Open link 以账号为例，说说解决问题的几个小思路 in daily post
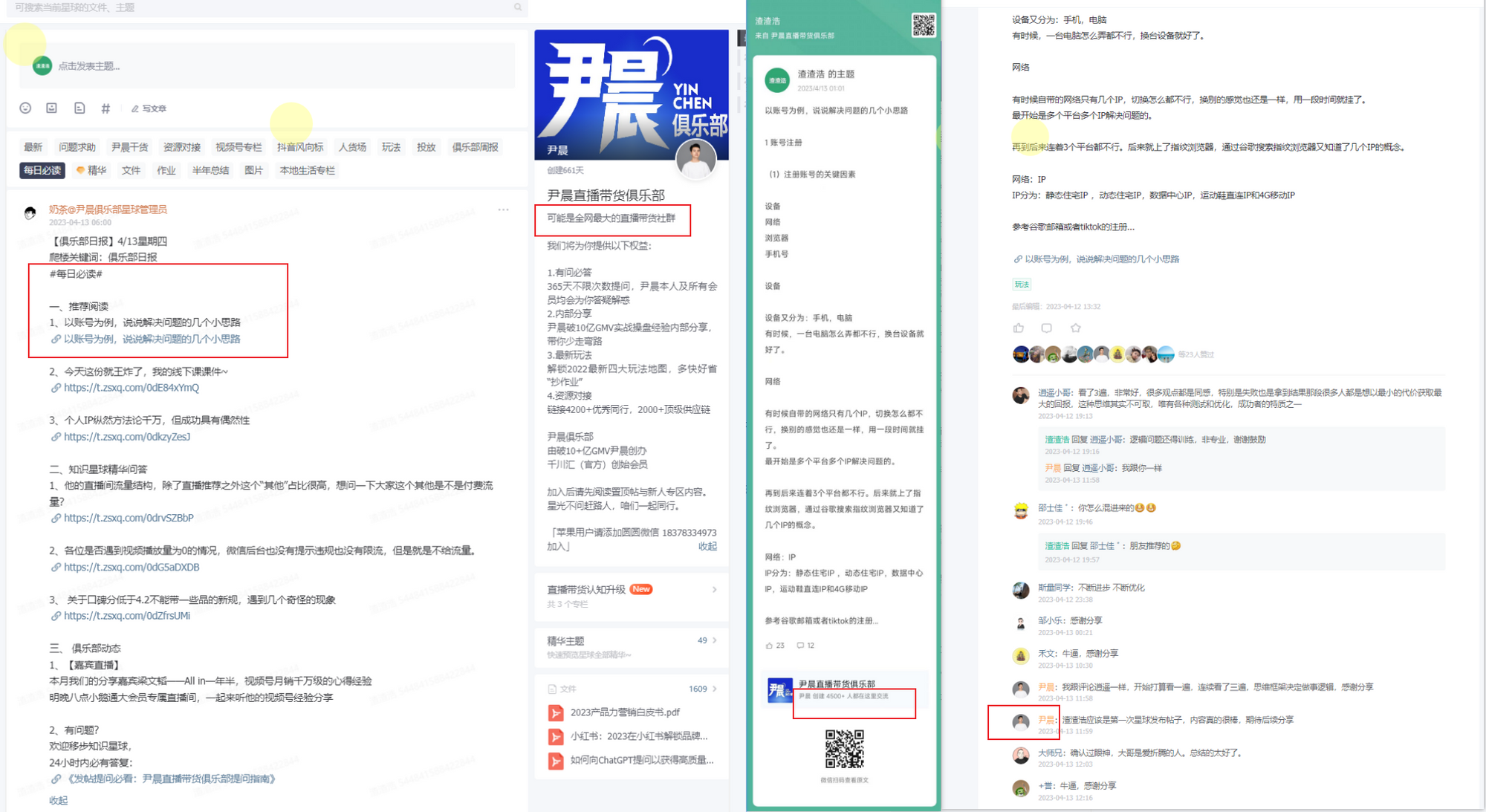Image resolution: width=1486 pixels, height=812 pixels. (x=146, y=339)
